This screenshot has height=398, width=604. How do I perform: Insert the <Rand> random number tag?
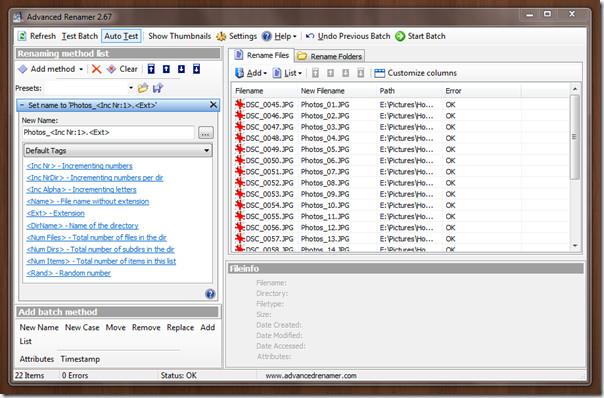69,273
